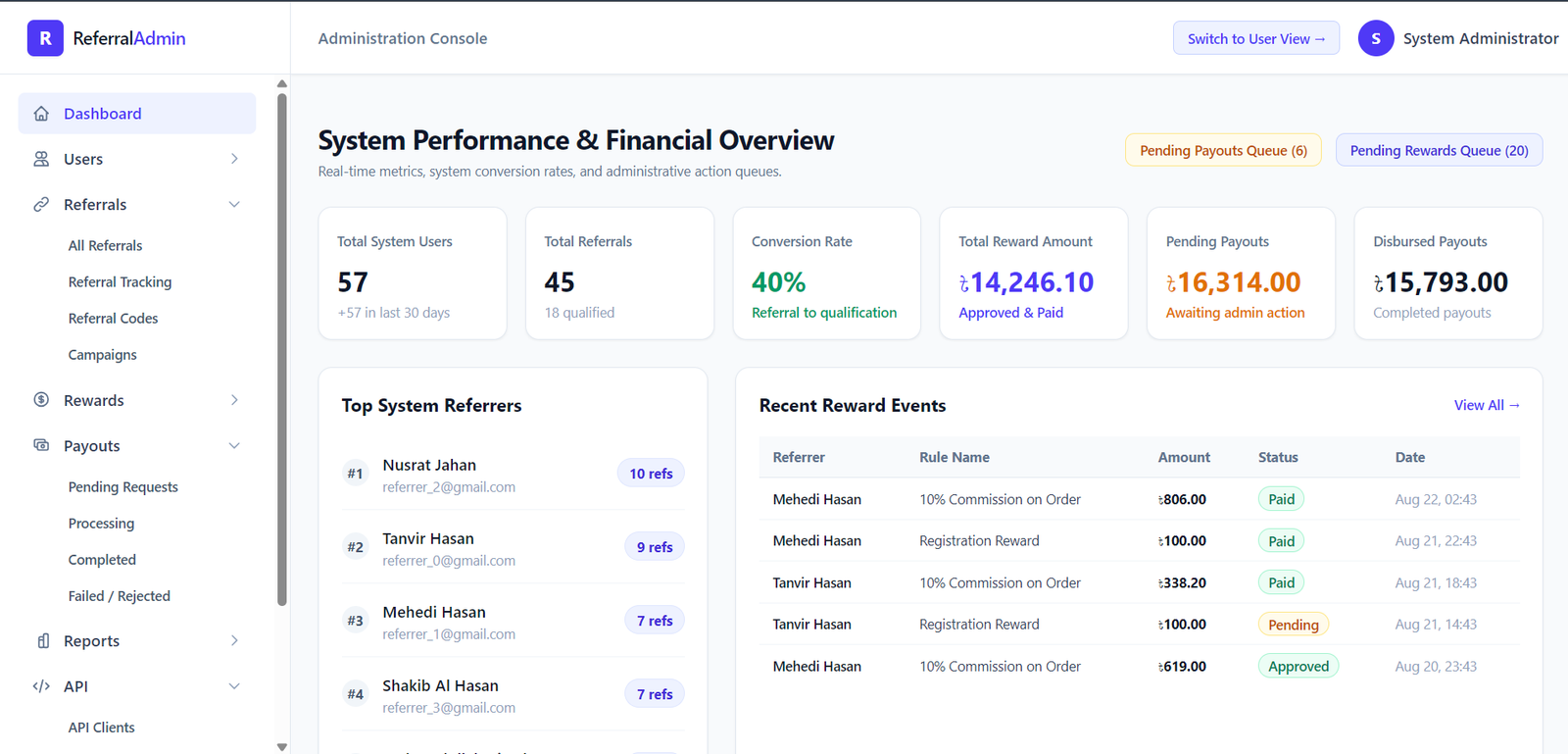Click the Status column header
Image resolution: width=1568 pixels, height=754 pixels.
1278,457
